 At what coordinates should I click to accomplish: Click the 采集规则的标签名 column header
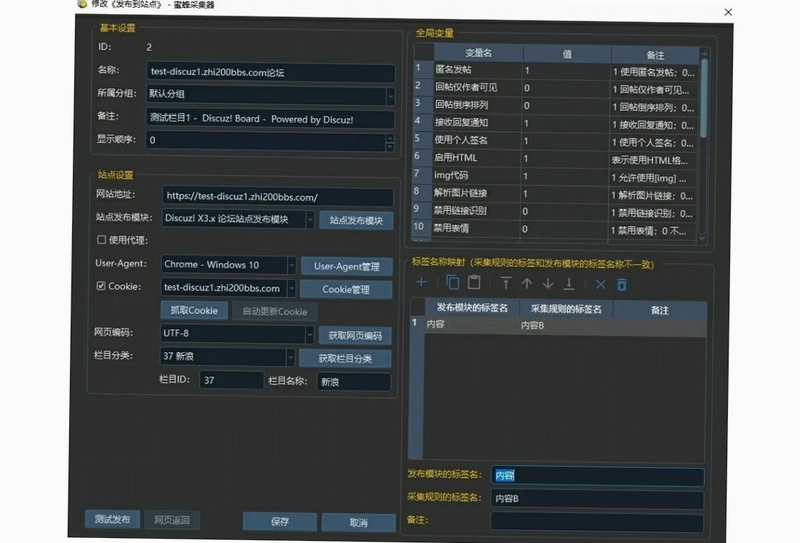[x=566, y=309]
